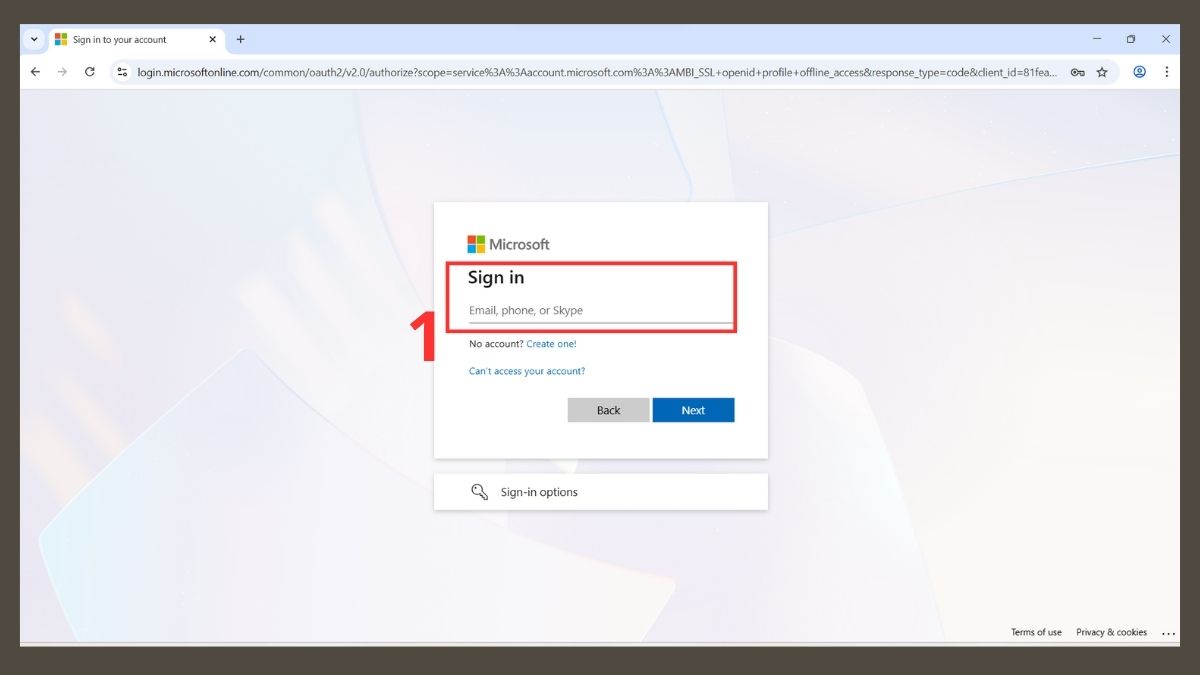Select the 'Sign in to your account' tab
This screenshot has width=1200, height=675.
point(136,40)
